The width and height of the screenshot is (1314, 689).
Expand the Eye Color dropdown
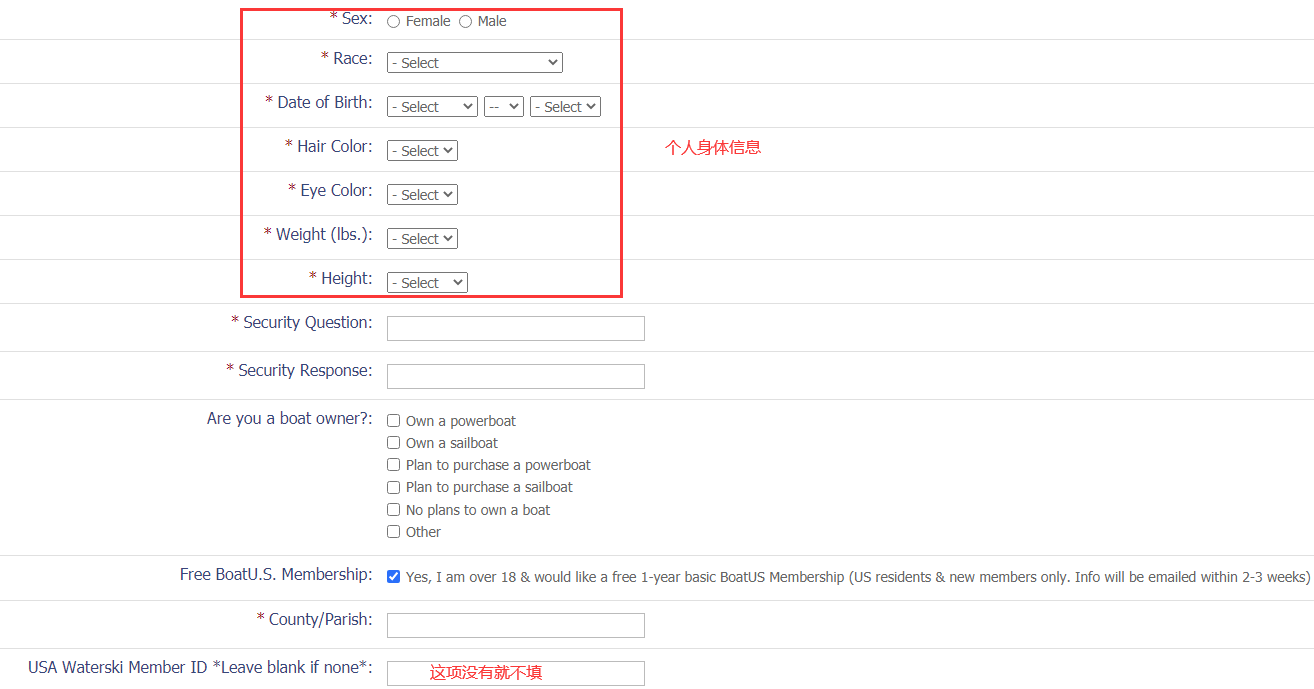click(422, 195)
